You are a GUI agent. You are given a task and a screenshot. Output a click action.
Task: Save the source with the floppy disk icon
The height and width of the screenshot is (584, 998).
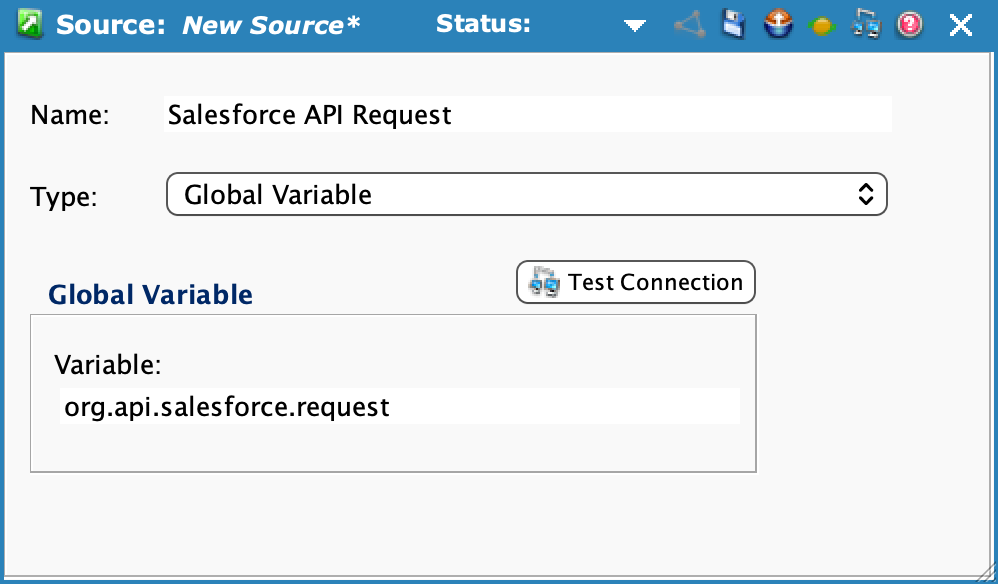734,26
